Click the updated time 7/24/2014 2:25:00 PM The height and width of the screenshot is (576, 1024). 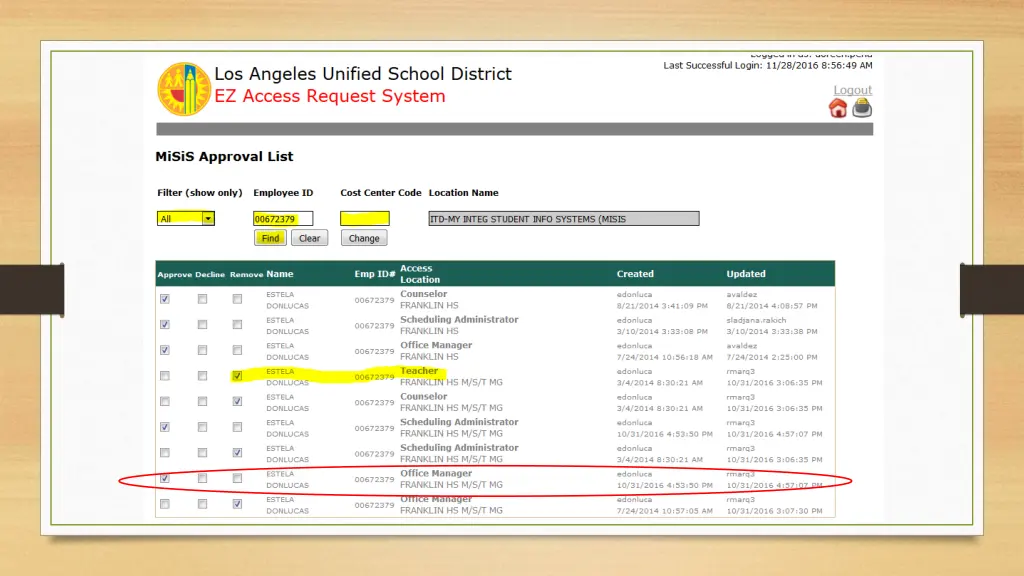click(772, 357)
